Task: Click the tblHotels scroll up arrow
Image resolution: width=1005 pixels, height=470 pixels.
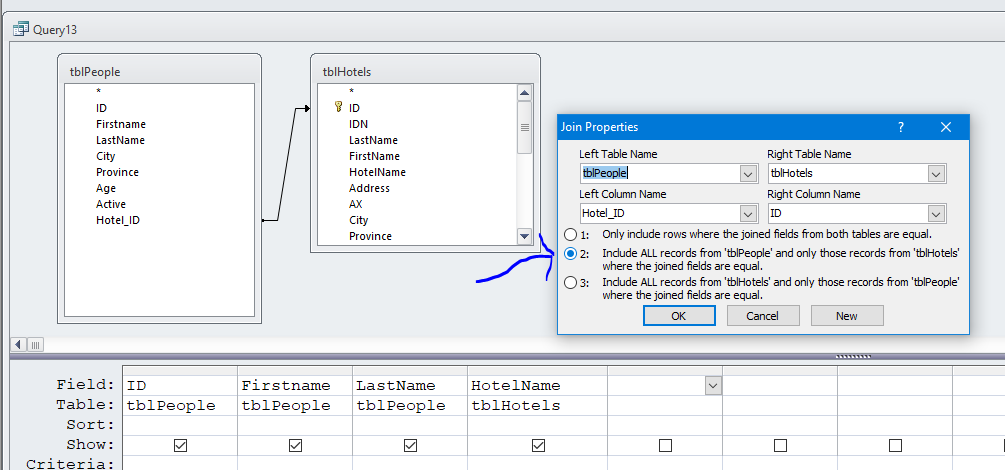Action: (525, 93)
